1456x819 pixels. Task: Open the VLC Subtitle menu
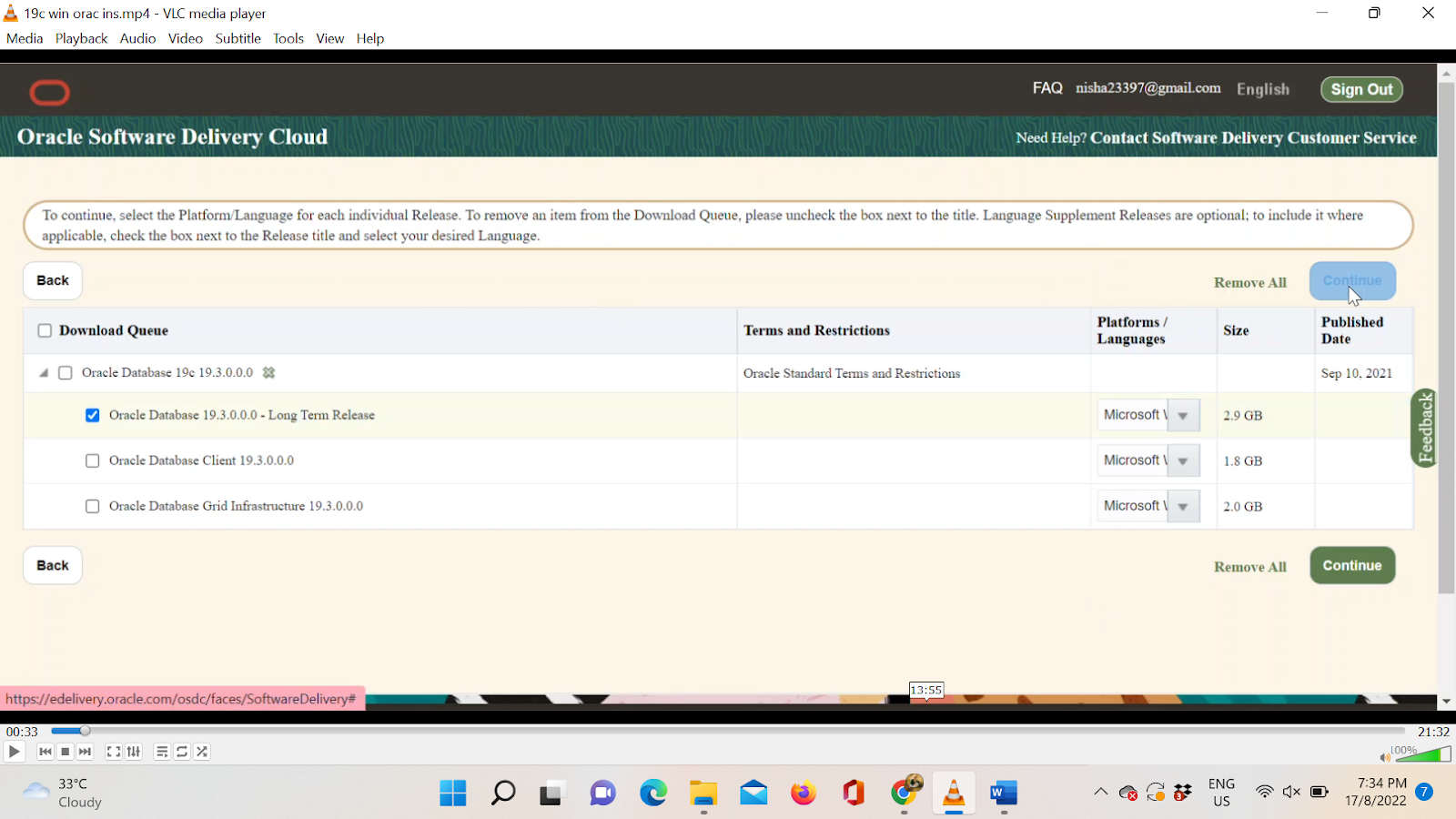pyautogui.click(x=238, y=38)
